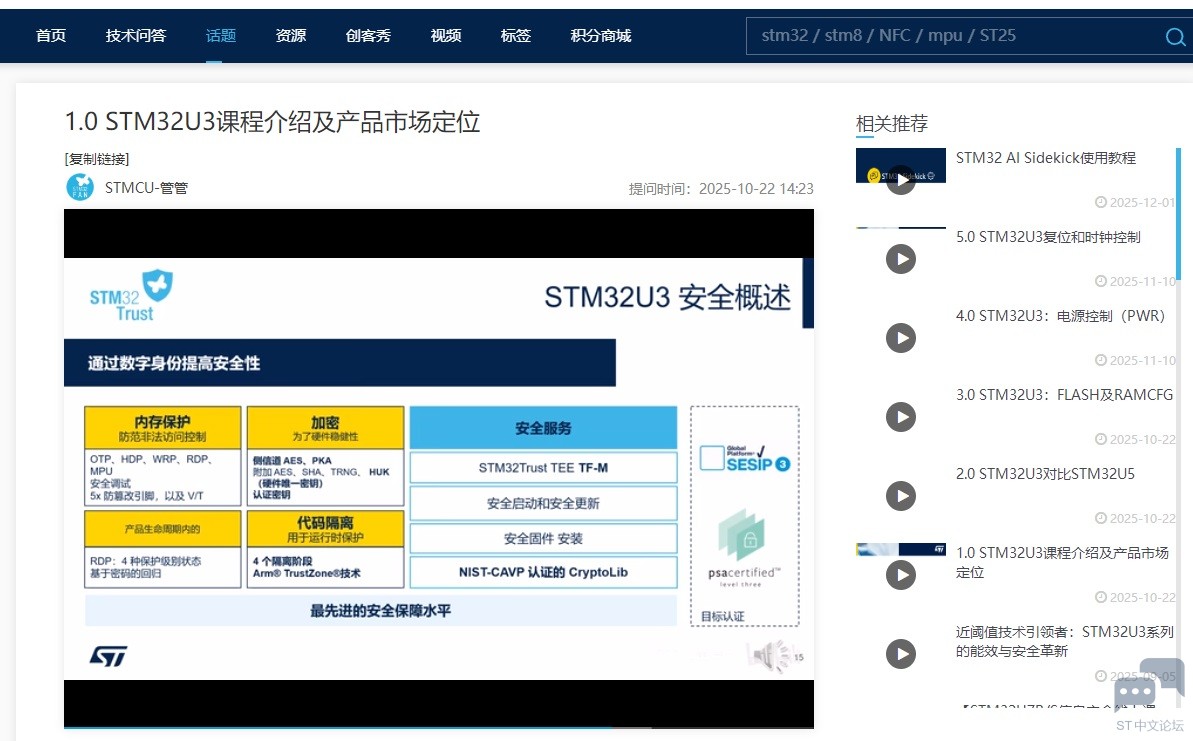The width and height of the screenshot is (1193, 741).
Task: Select the 话题 navigation tab
Action: 221,36
